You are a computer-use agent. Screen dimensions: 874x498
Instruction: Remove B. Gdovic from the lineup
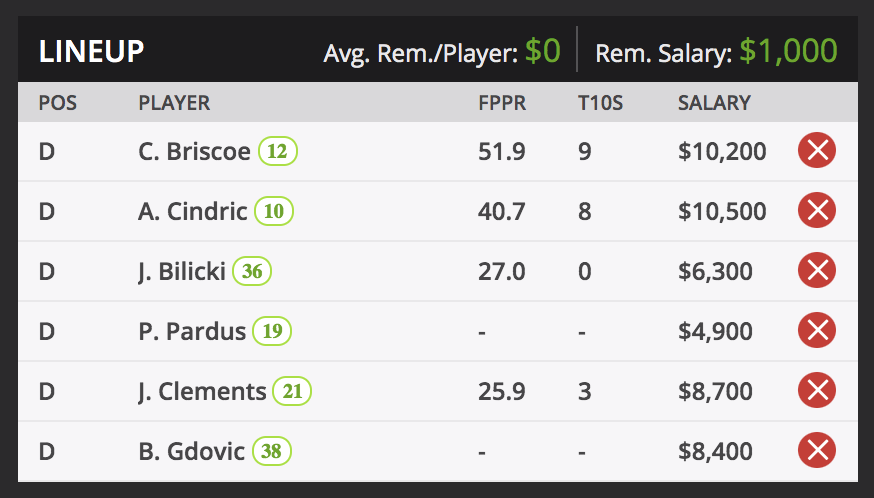pyautogui.click(x=817, y=451)
